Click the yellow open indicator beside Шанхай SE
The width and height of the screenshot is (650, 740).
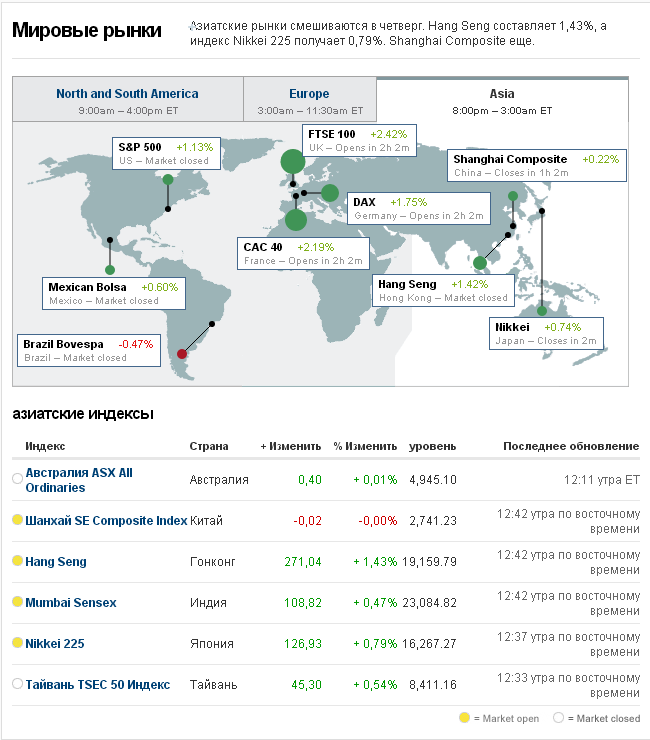(17, 520)
